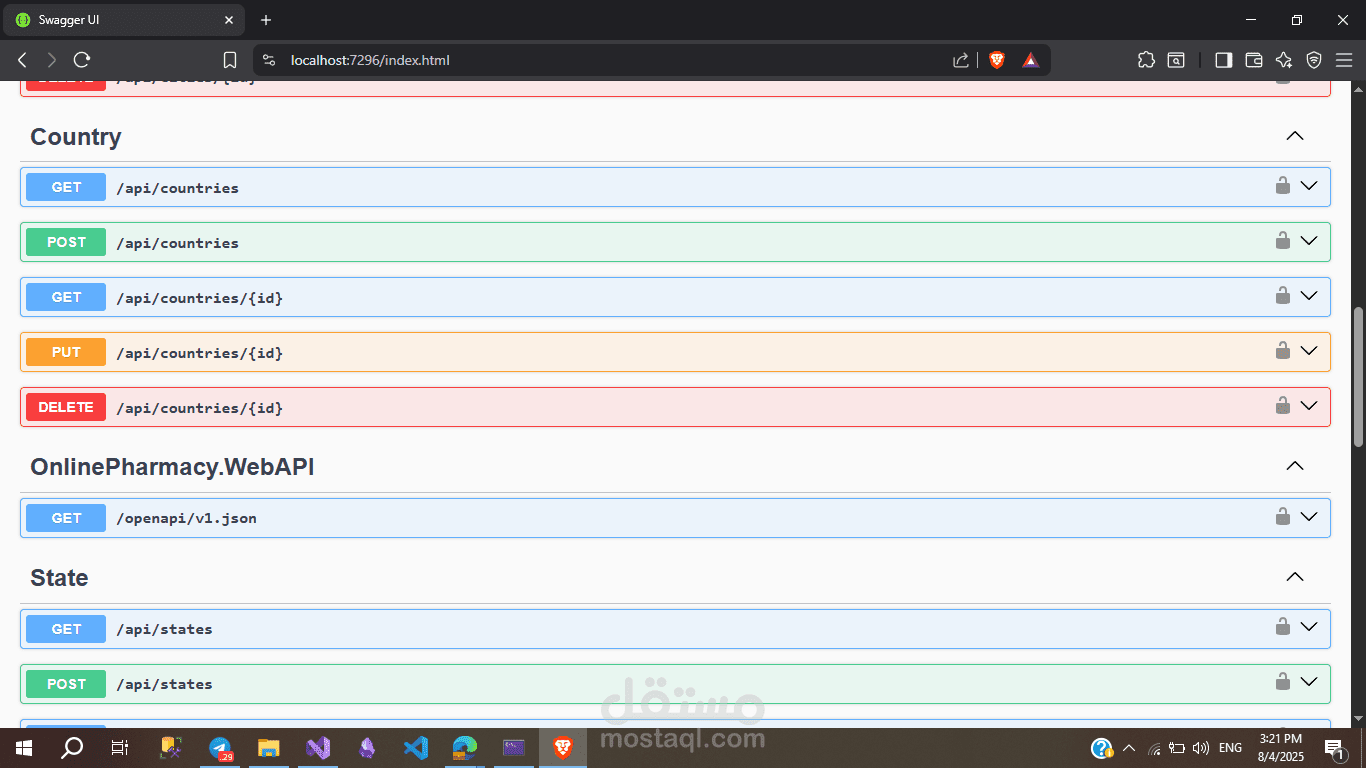
Task: Go back to the previous page
Action: tap(22, 60)
